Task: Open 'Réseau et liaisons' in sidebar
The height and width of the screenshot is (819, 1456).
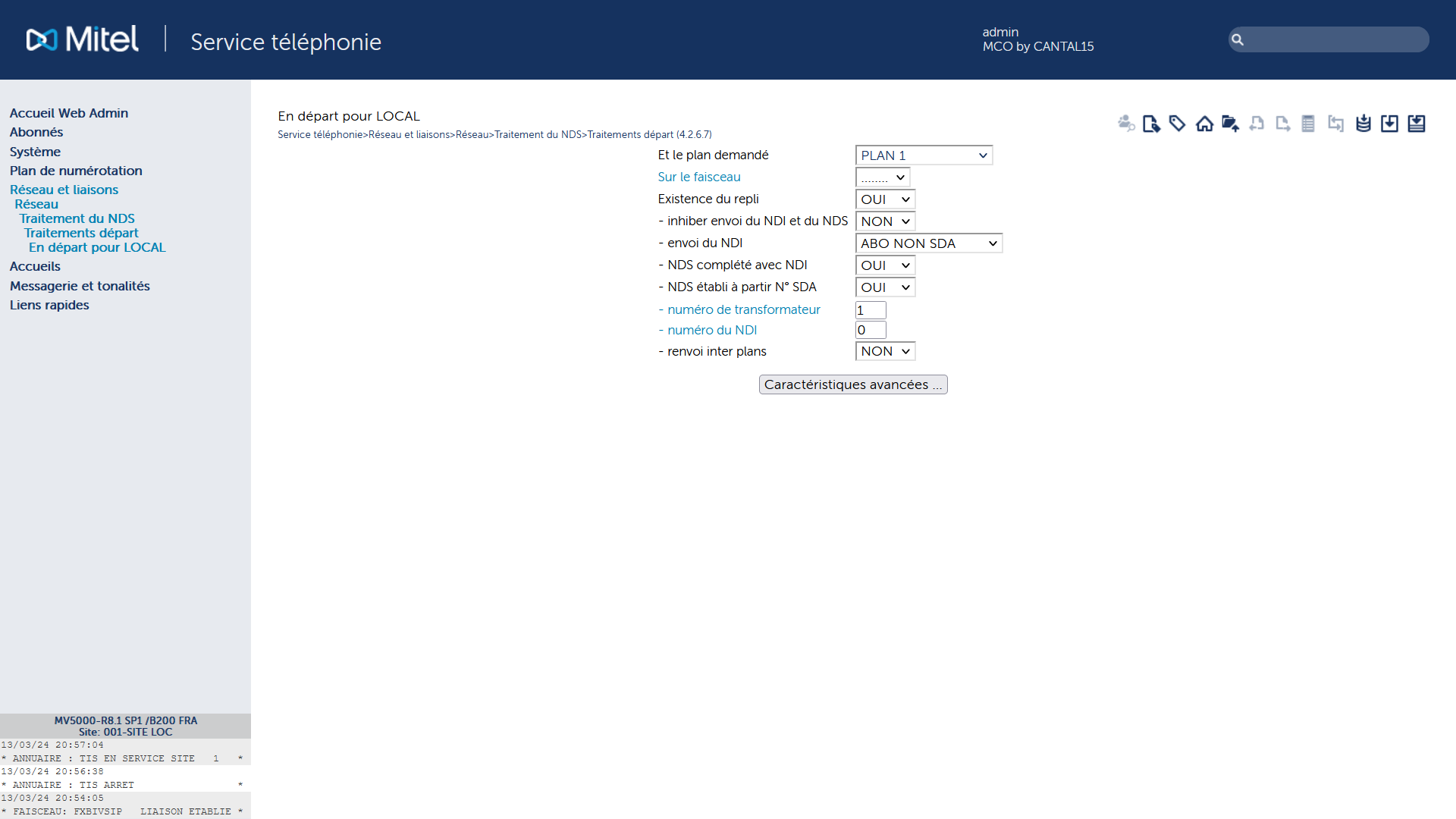Action: pyautogui.click(x=64, y=190)
